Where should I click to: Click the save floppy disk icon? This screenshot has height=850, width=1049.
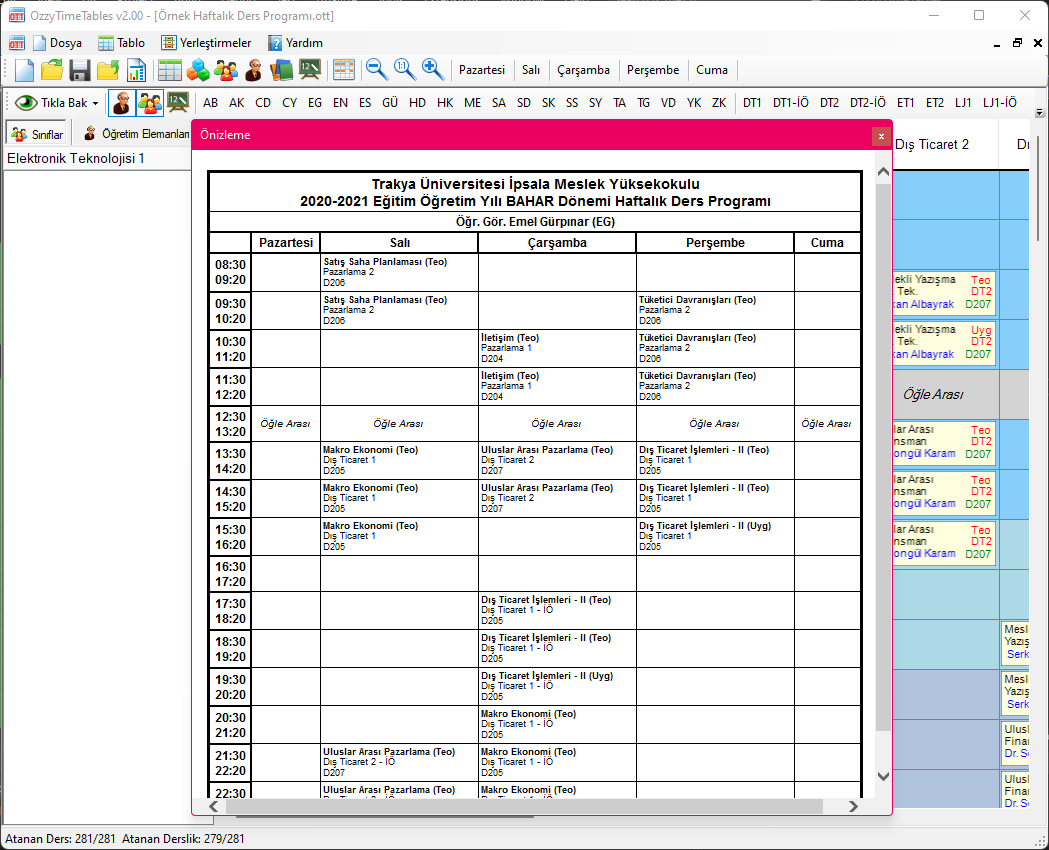point(80,70)
